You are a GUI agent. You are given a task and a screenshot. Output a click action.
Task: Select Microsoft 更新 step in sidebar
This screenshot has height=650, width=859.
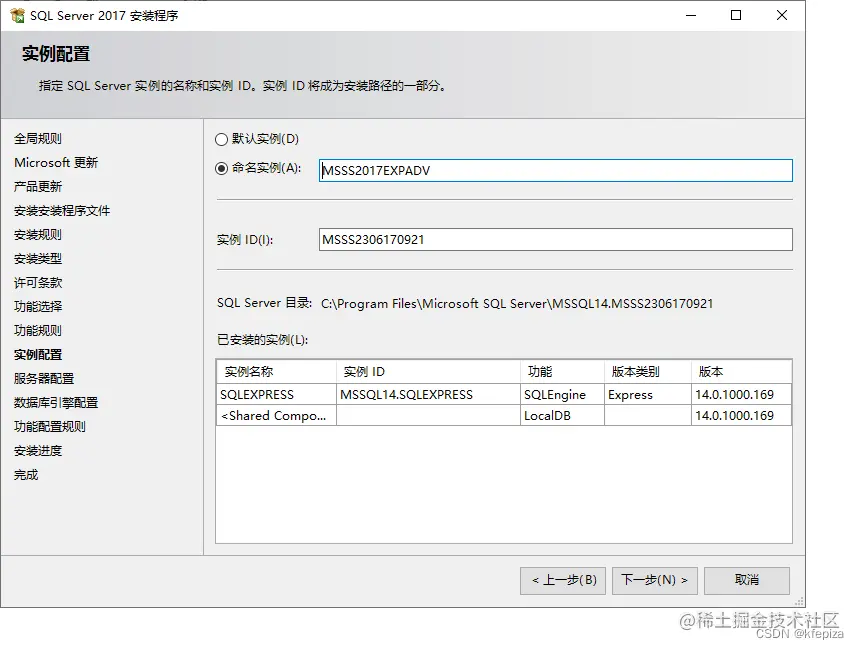point(56,163)
